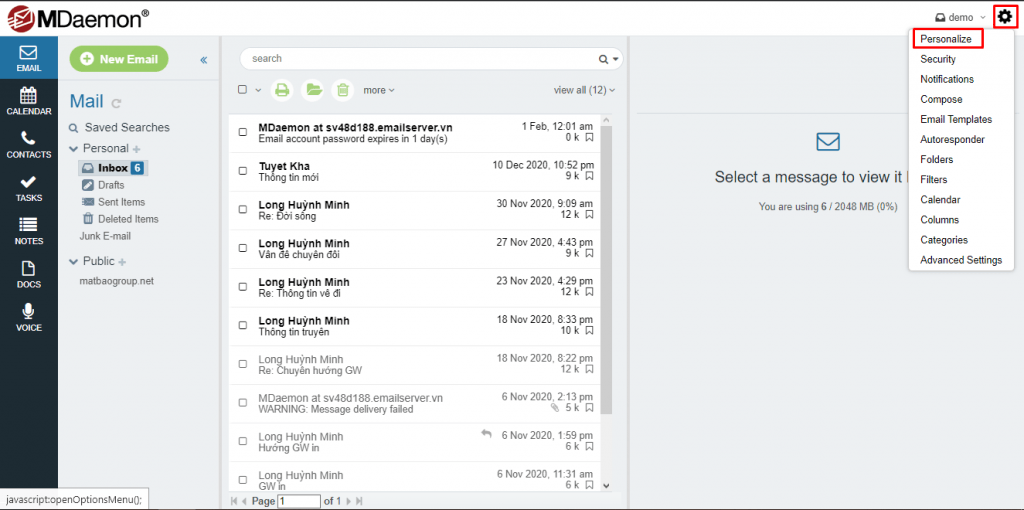1024x510 pixels.
Task: Collapse the Personal folder tree
Action: [x=74, y=149]
